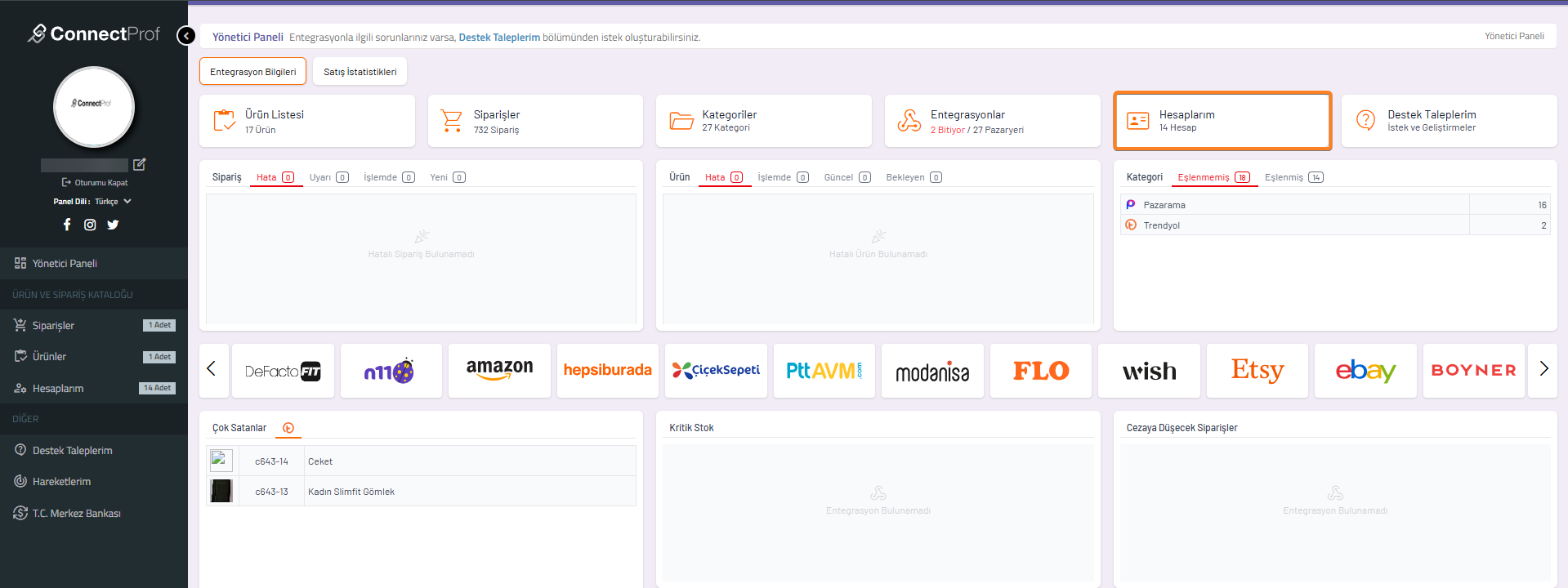Select the eBay marketplace logo
Screen dimensions: 1568x588
coord(1365,371)
